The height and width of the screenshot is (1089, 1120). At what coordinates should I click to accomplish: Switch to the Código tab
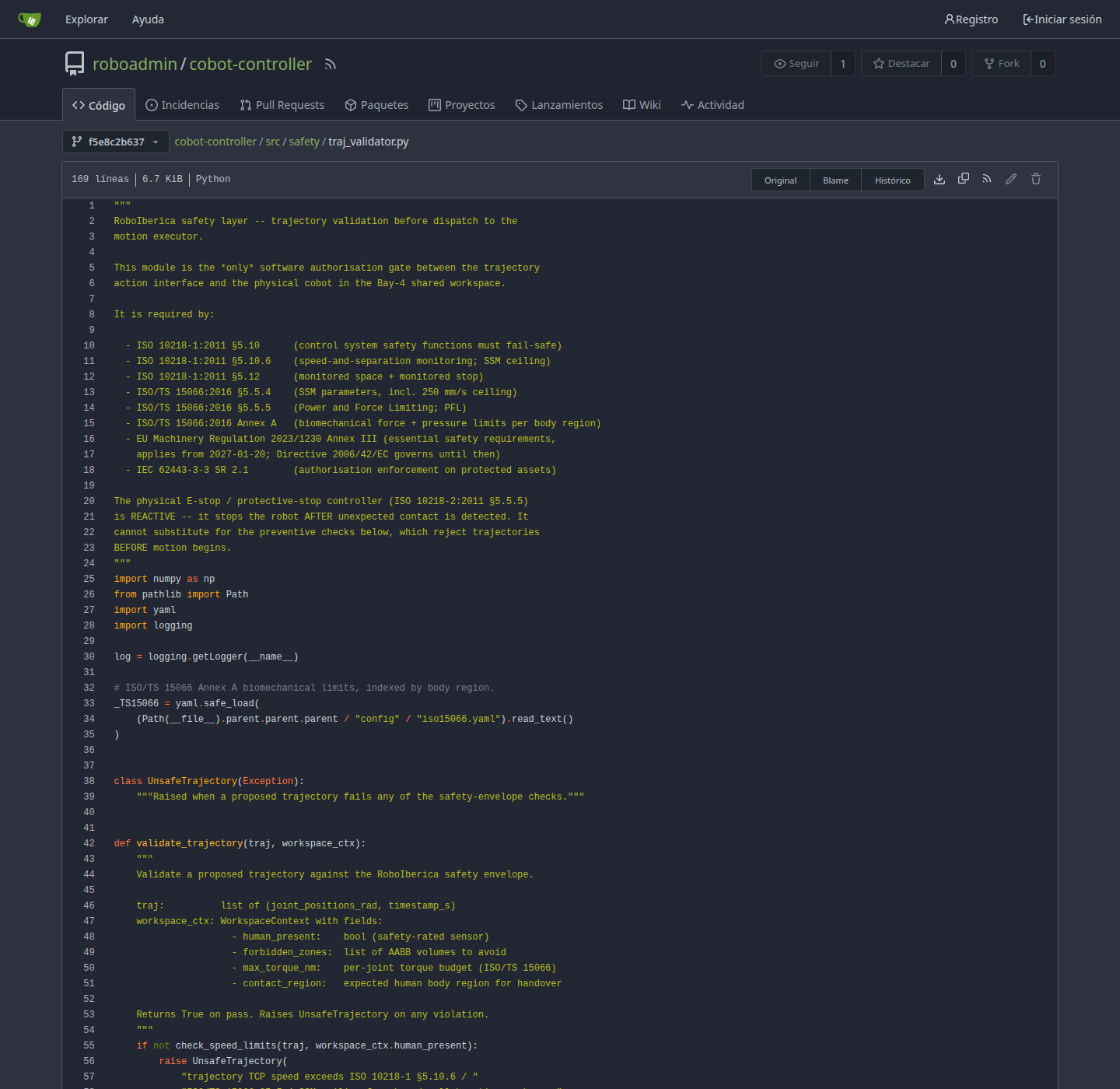click(x=99, y=105)
